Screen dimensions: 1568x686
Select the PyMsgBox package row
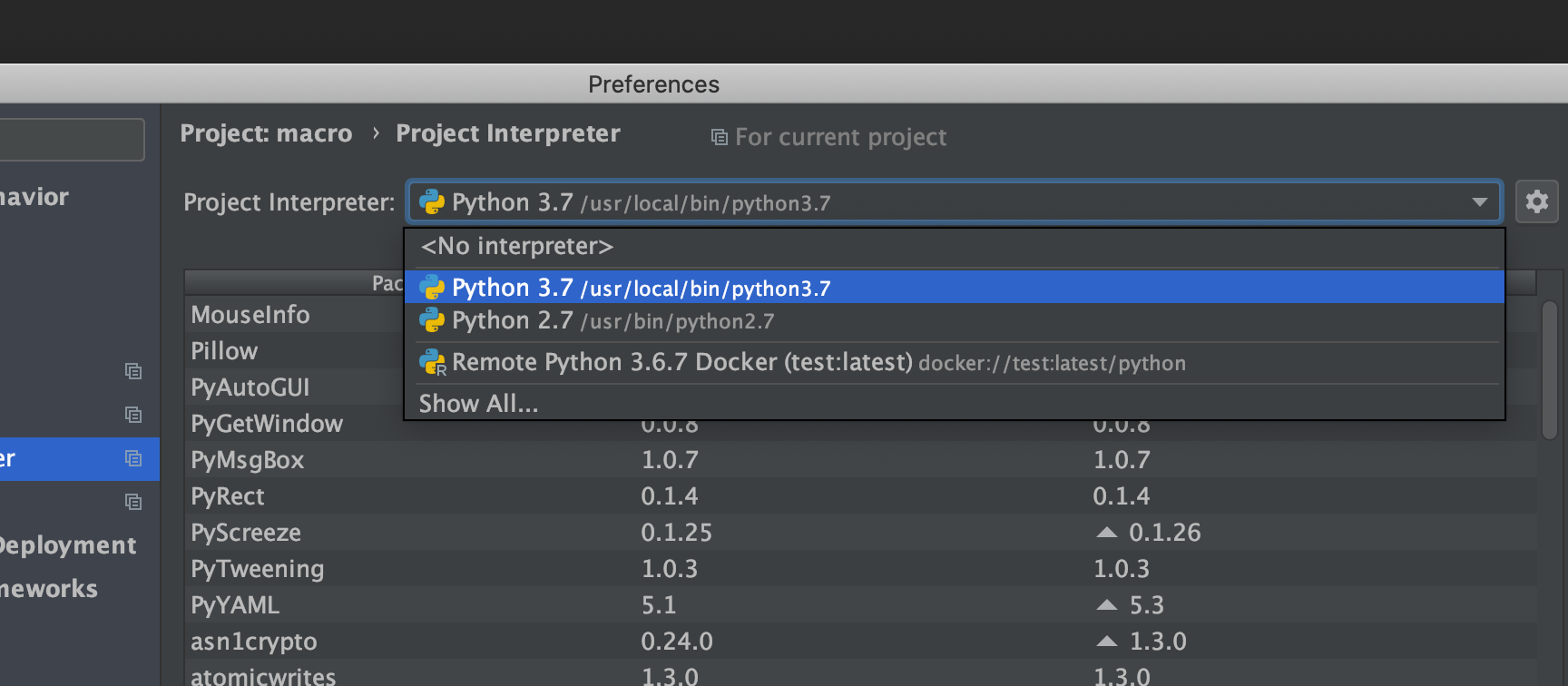[x=860, y=460]
